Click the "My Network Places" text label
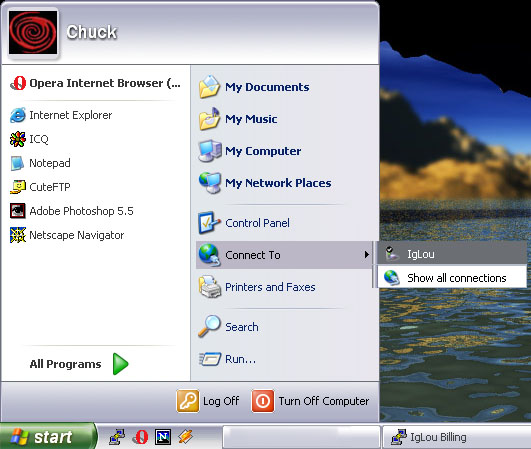This screenshot has width=531, height=449. pos(278,183)
